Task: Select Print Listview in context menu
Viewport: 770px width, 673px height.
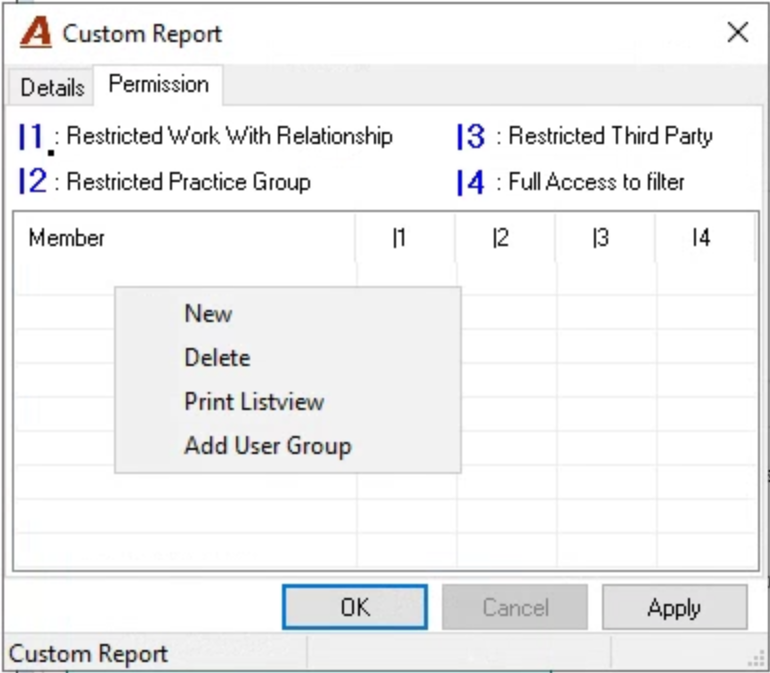Action: [x=287, y=401]
